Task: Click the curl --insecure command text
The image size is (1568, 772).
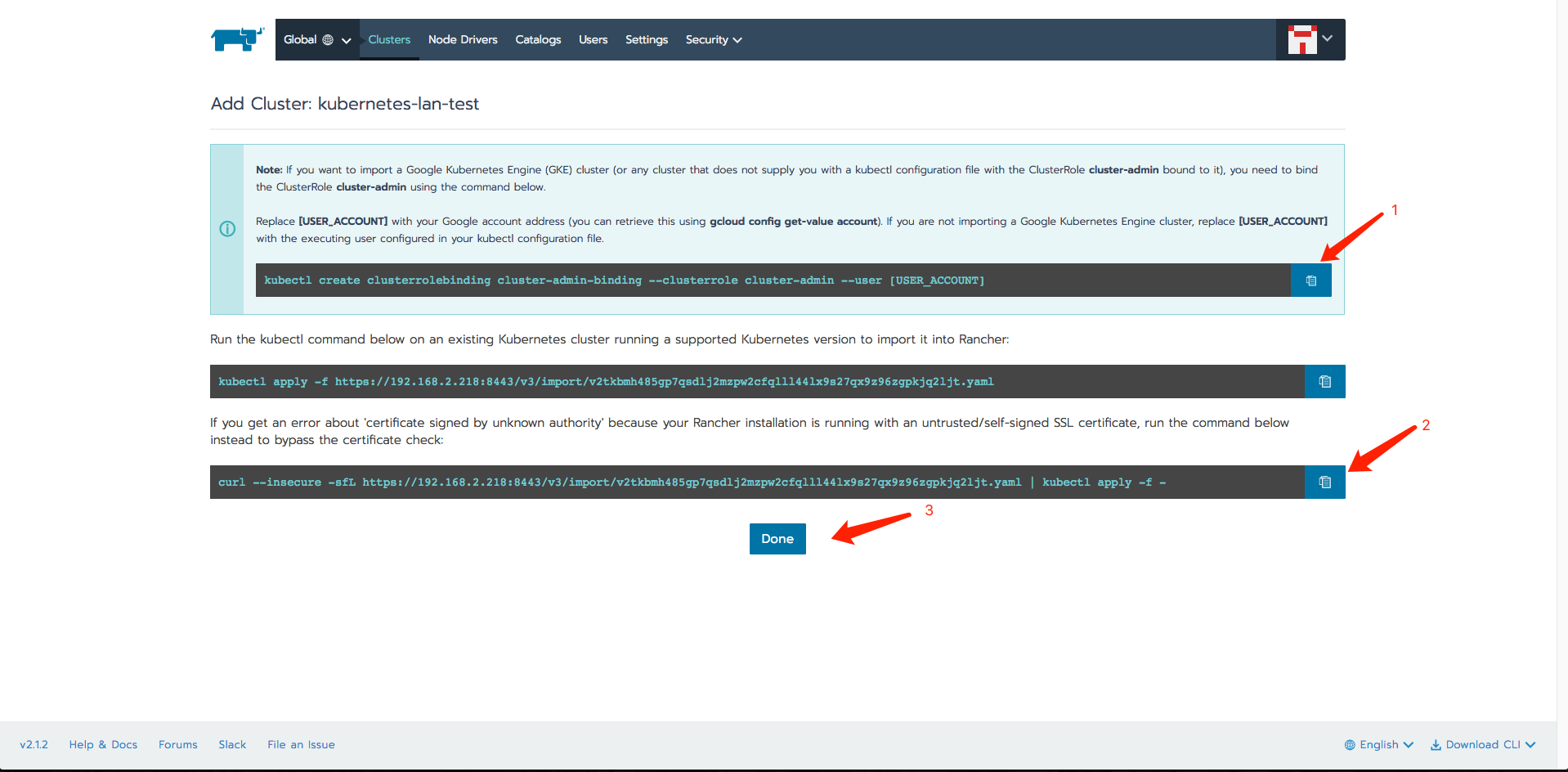Action: tap(692, 482)
